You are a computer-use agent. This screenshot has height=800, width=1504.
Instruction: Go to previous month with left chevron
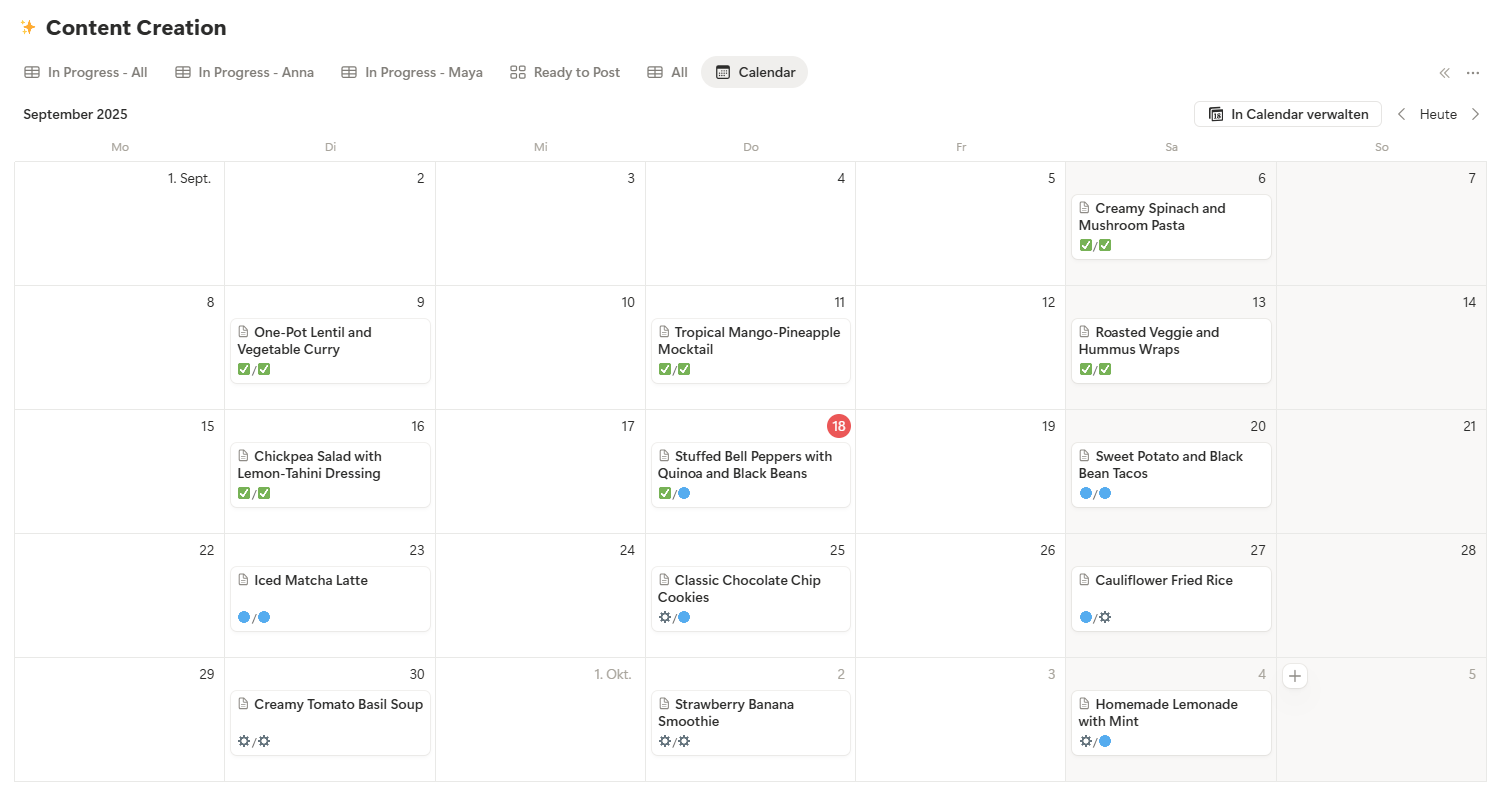1401,114
